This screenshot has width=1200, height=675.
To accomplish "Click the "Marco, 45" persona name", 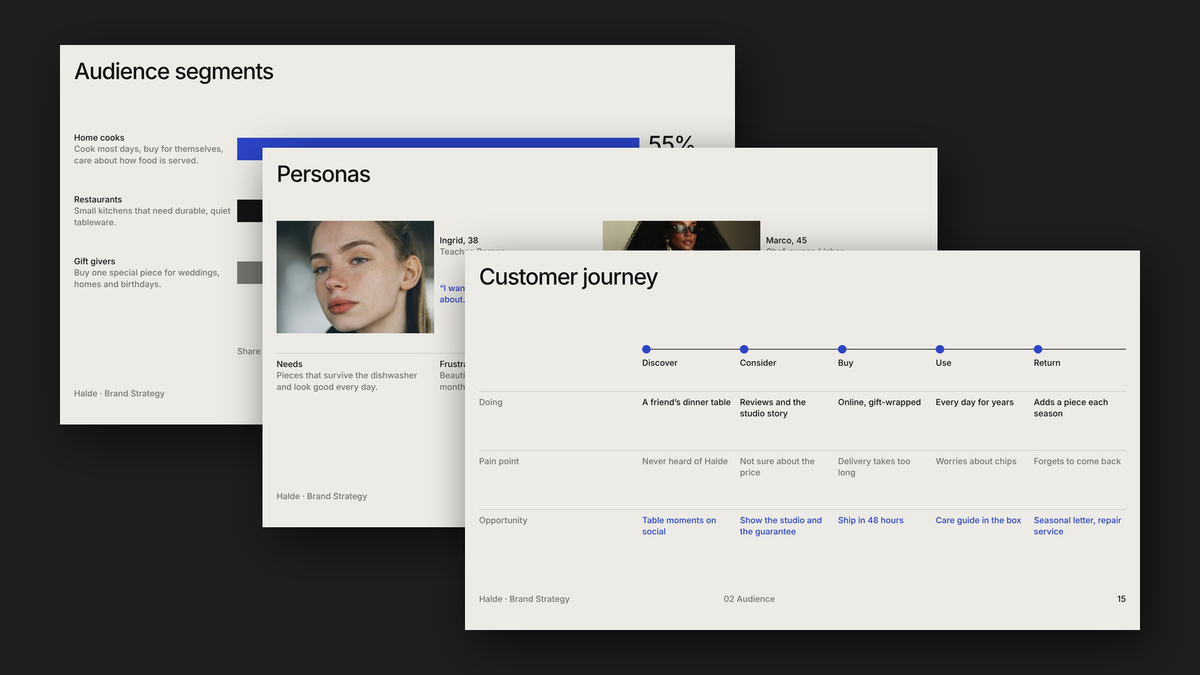I will click(786, 241).
